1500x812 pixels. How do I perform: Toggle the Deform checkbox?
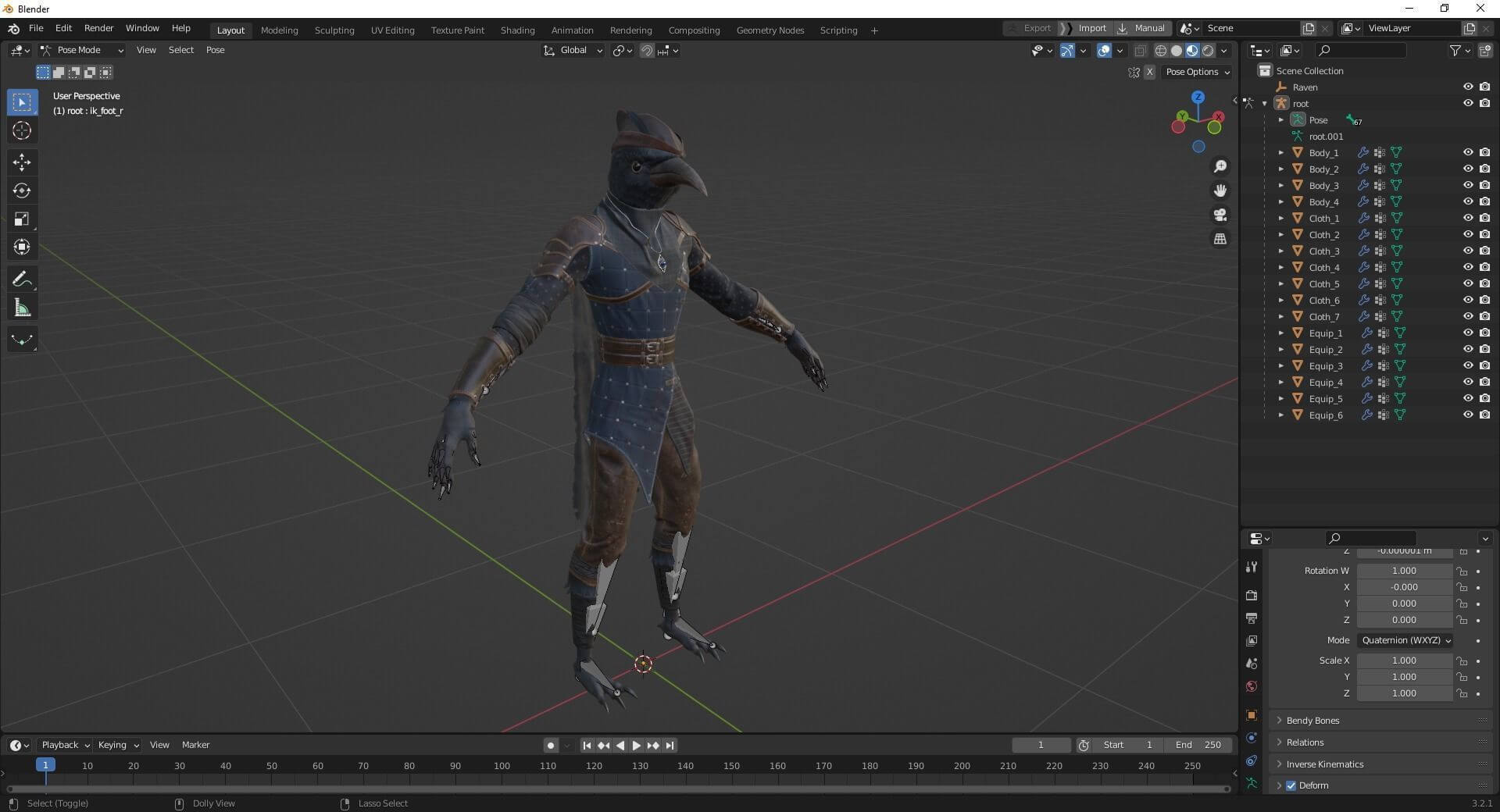coord(1291,785)
